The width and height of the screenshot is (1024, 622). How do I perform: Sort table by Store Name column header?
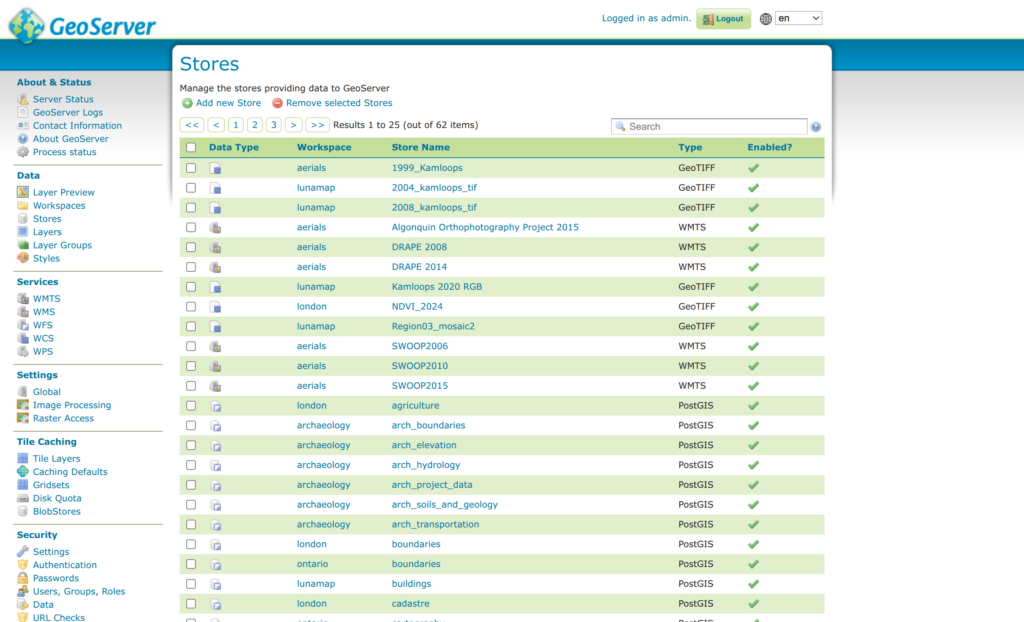[420, 147]
